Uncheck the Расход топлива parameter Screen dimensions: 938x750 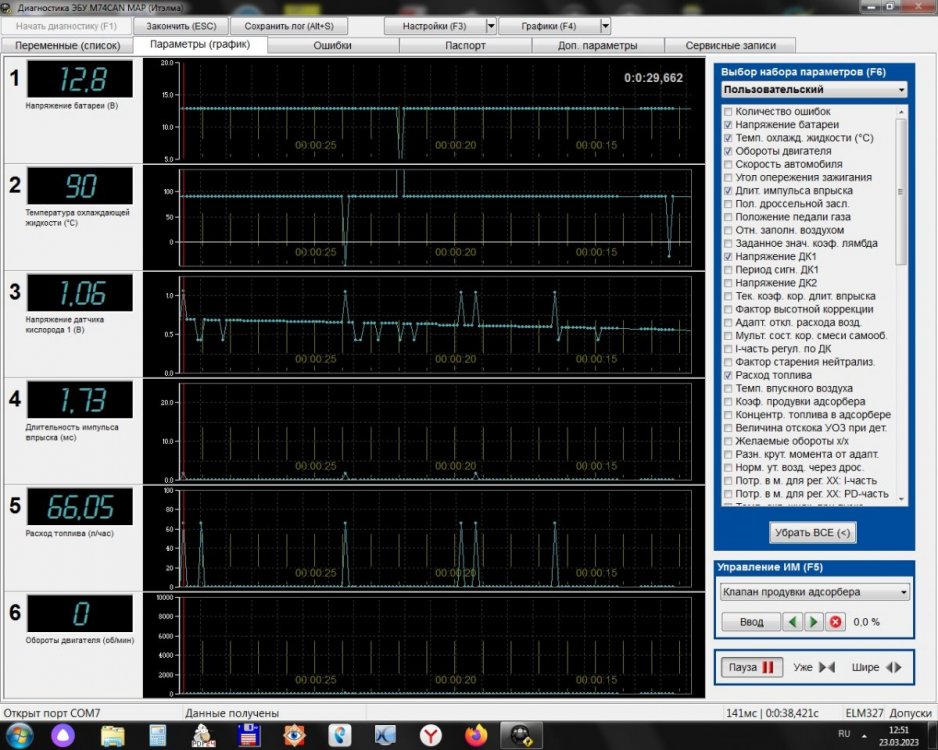point(728,374)
